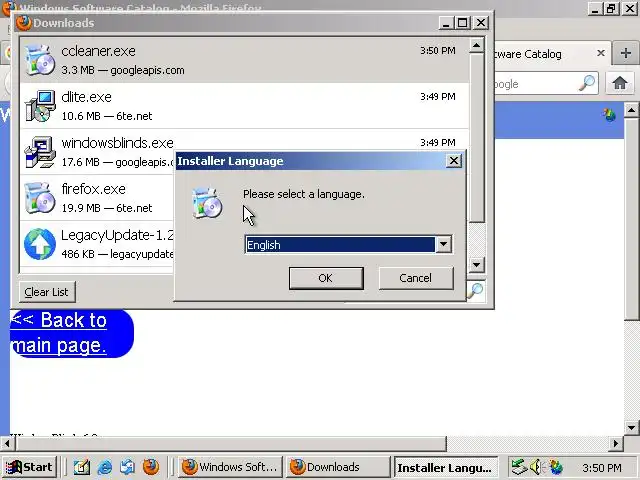Launch Firefox from quick launch
This screenshot has height=480, width=640.
tap(151, 467)
